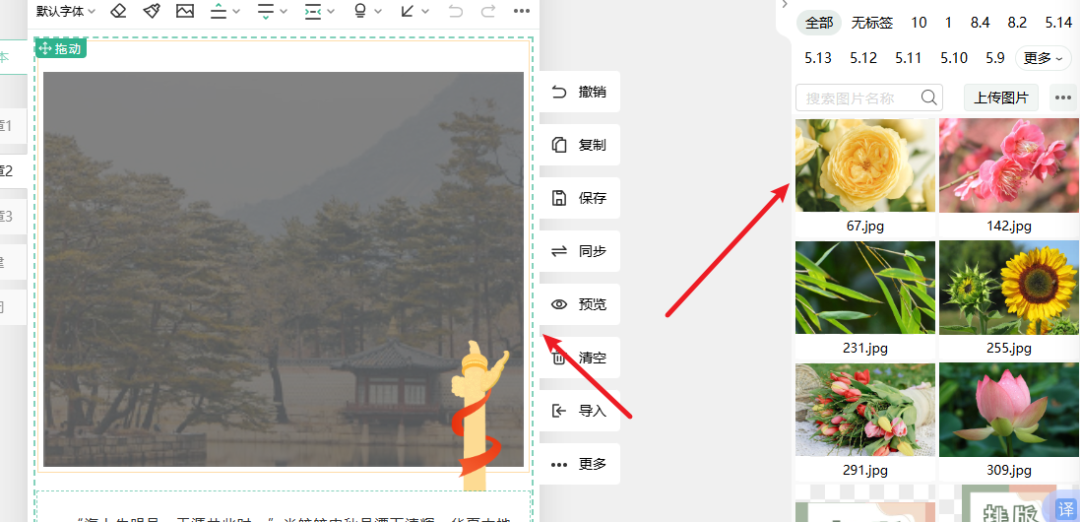Click the 导入 import button
Viewport: 1080px width, 522px height.
580,411
